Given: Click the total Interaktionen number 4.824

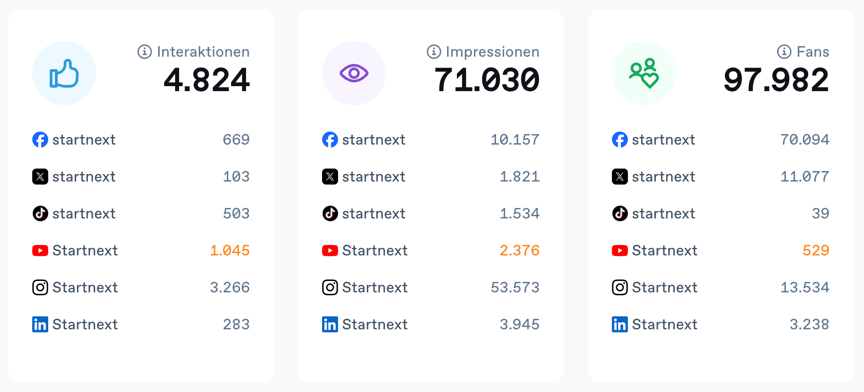Looking at the screenshot, I should point(207,80).
